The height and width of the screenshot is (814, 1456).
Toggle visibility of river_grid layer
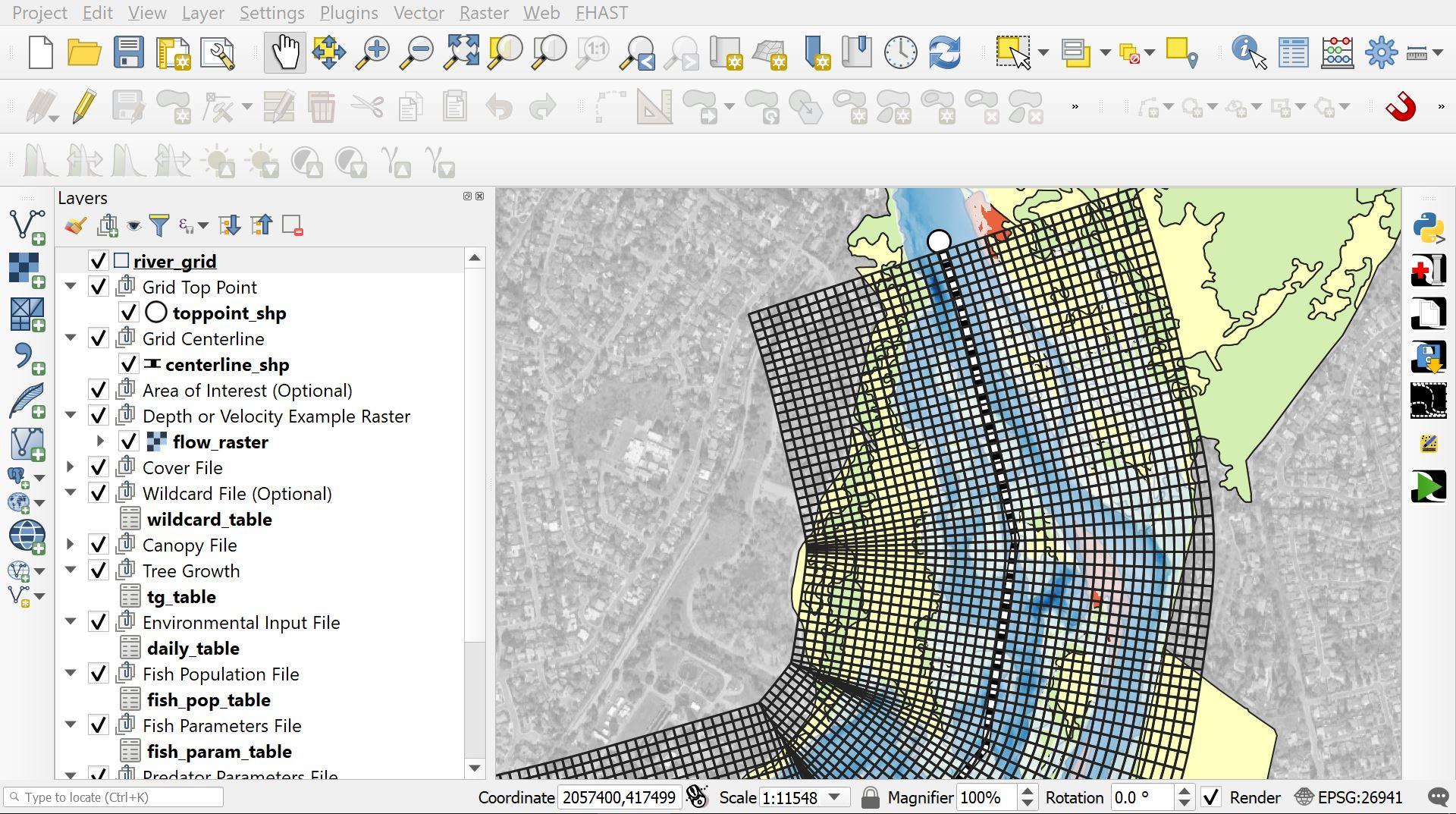(x=98, y=261)
